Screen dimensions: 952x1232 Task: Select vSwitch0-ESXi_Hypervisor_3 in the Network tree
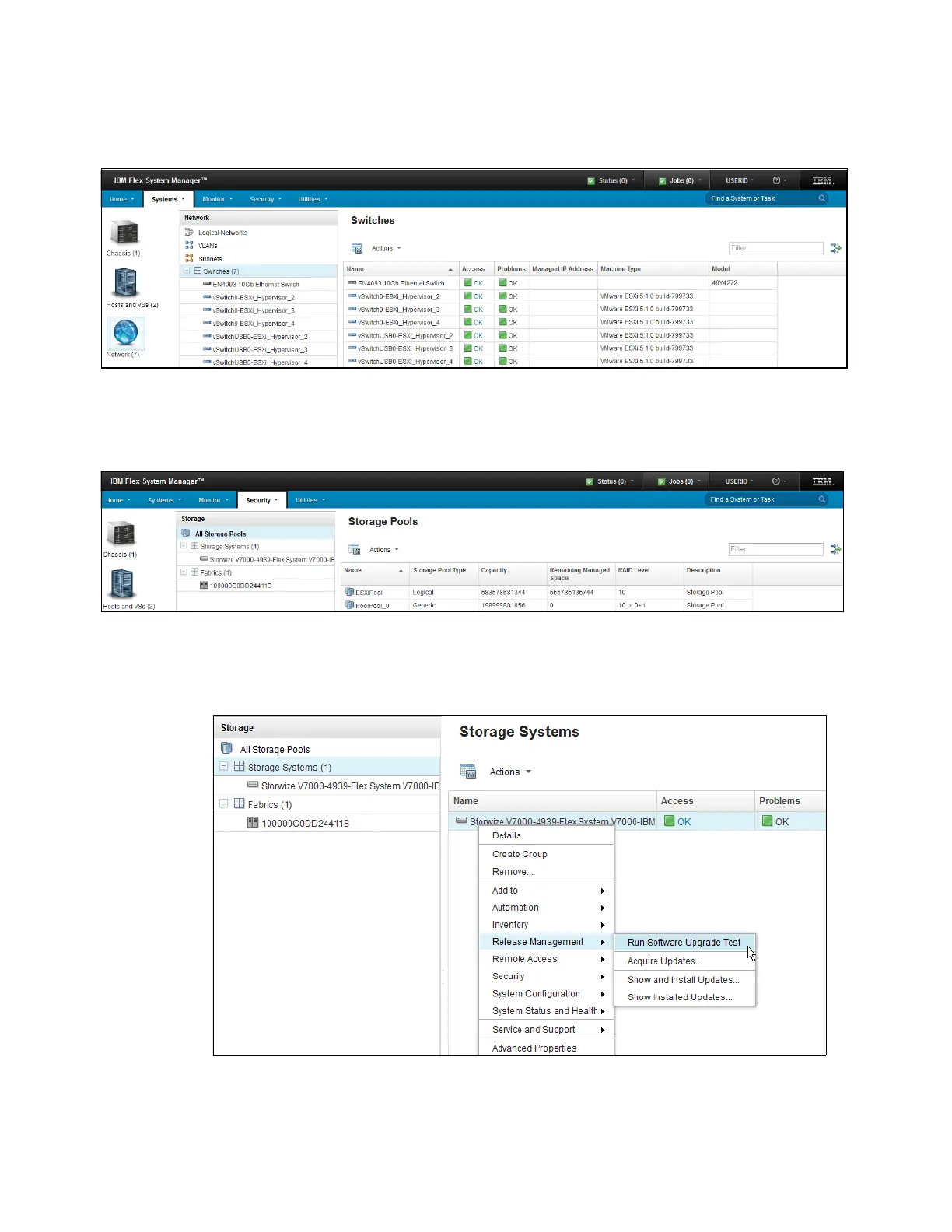click(x=254, y=310)
